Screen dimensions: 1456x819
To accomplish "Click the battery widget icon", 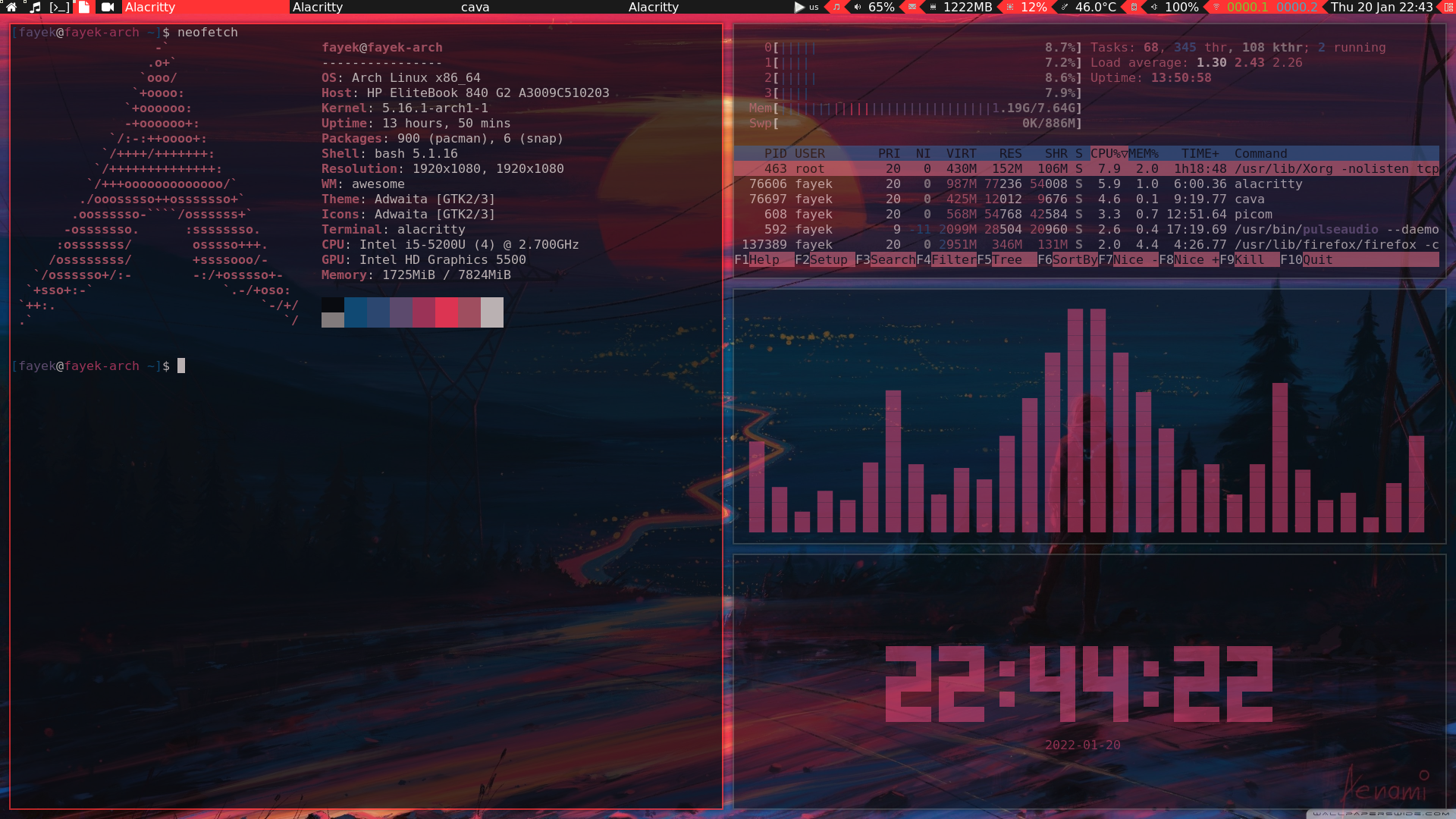I will click(x=1134, y=7).
